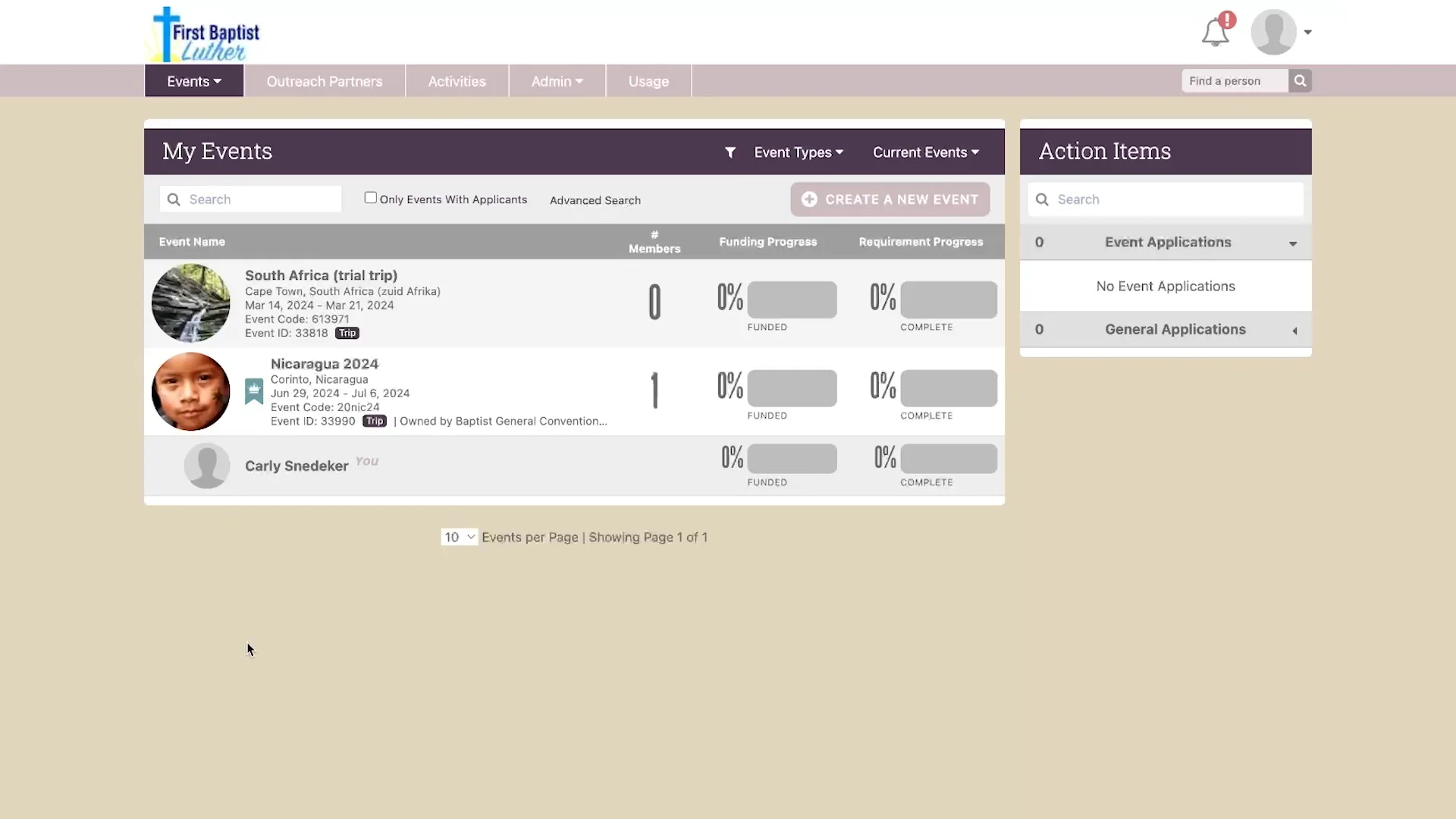Click the bookmark icon on the Nicaragua 2024 row
Image resolution: width=1456 pixels, height=819 pixels.
pos(253,391)
